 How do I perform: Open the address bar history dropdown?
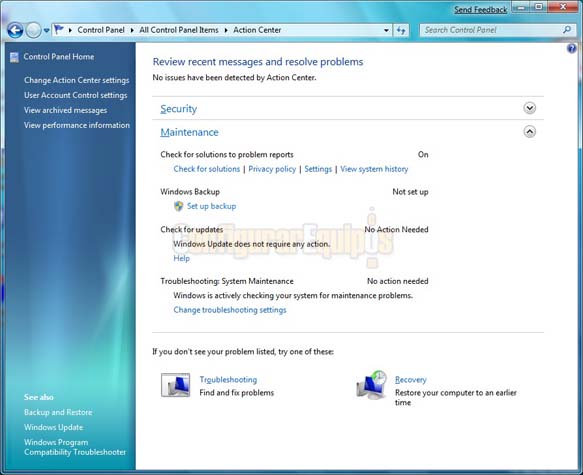click(386, 30)
